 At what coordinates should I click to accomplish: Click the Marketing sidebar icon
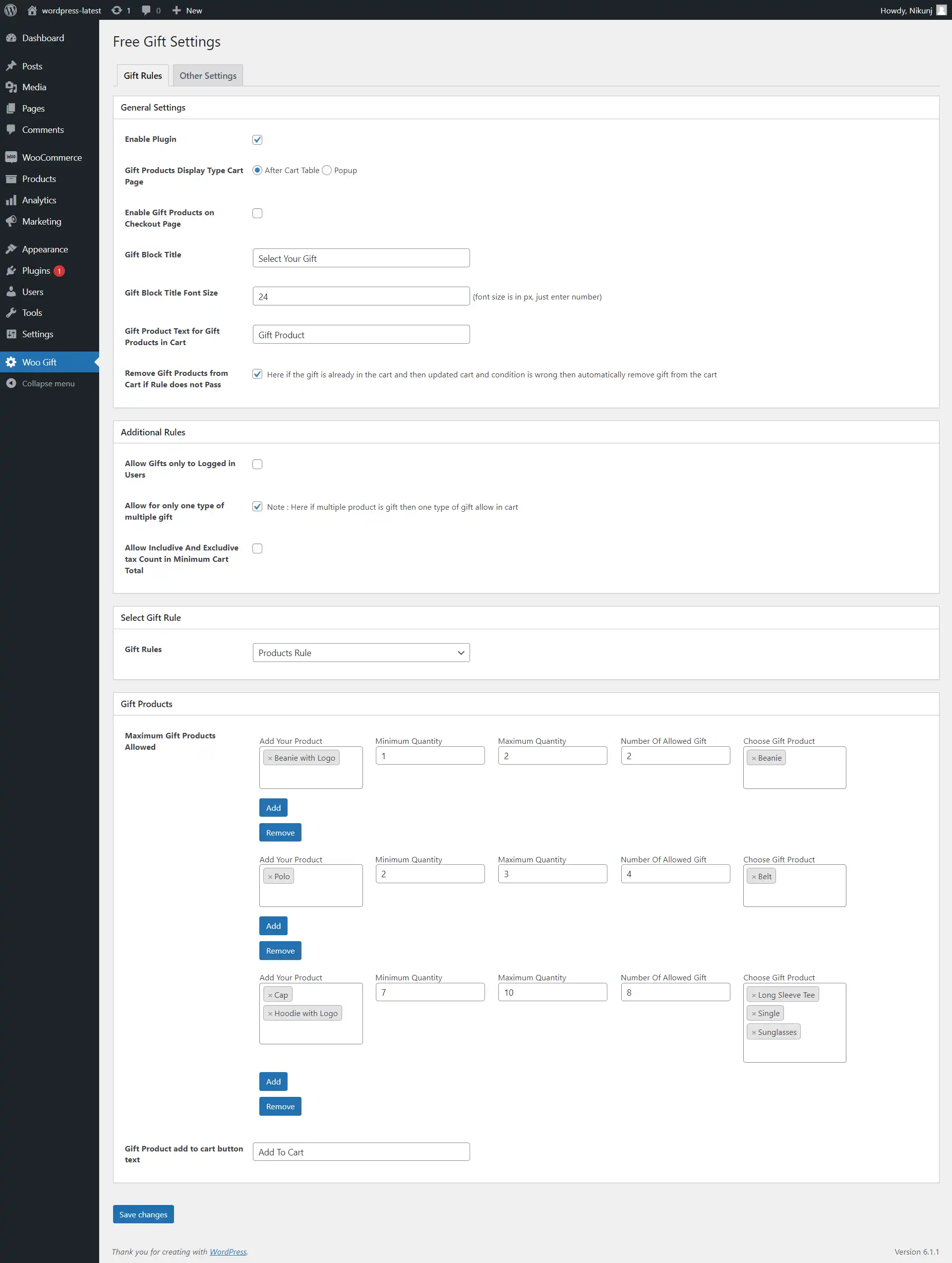(13, 221)
